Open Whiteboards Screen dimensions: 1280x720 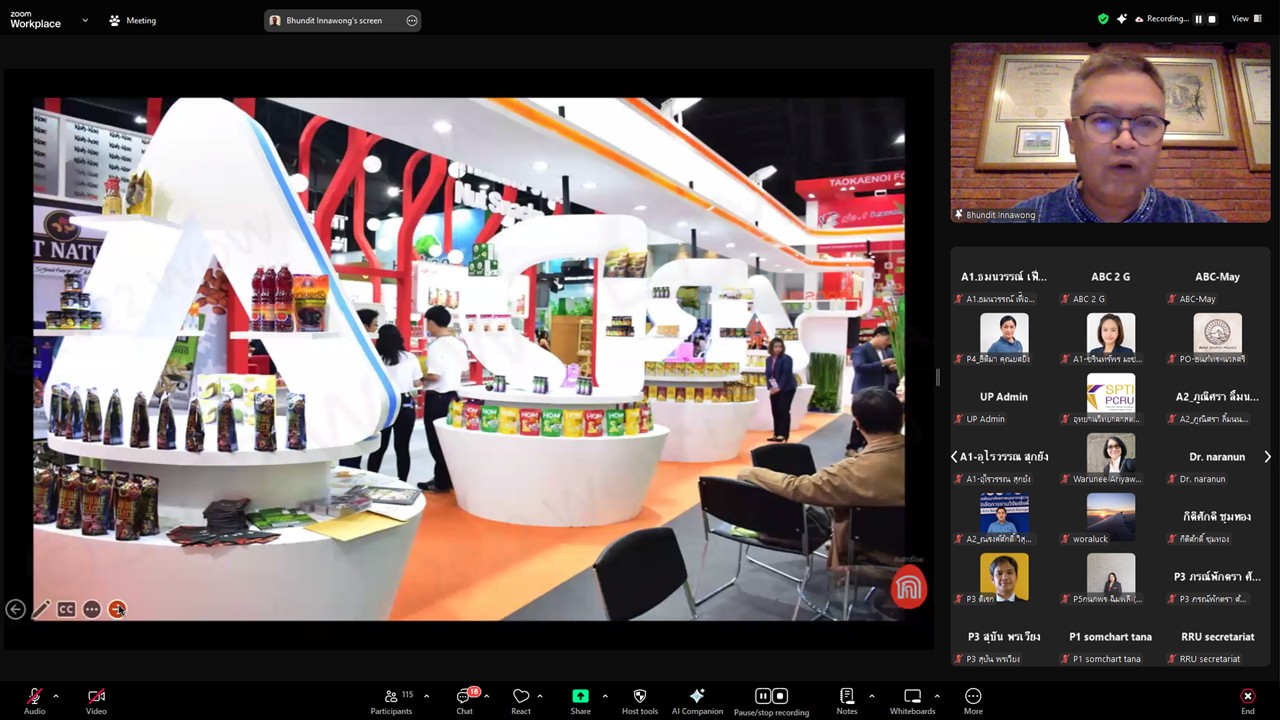[912, 701]
